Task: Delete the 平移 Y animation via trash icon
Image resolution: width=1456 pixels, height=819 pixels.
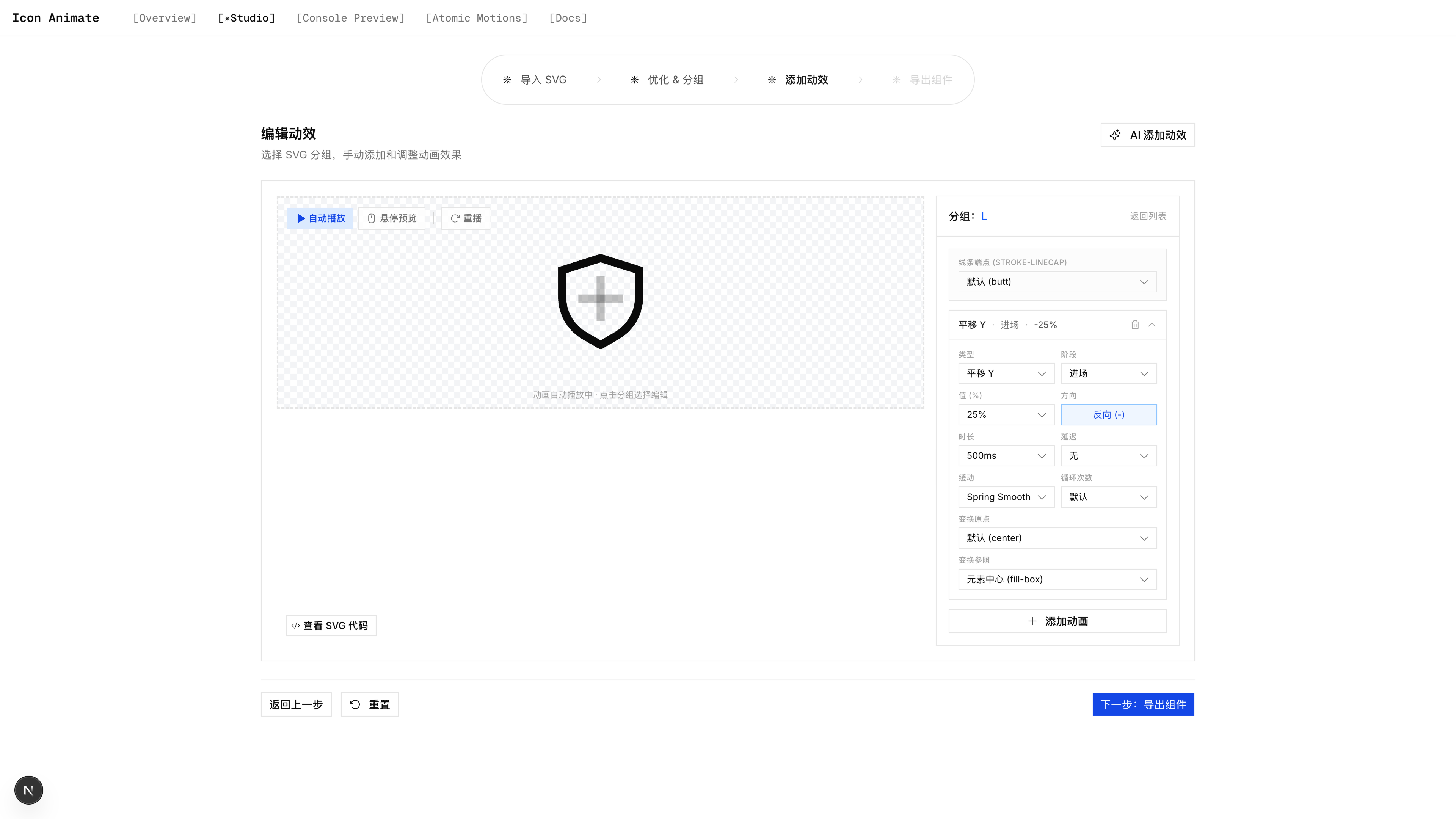Action: (1135, 325)
